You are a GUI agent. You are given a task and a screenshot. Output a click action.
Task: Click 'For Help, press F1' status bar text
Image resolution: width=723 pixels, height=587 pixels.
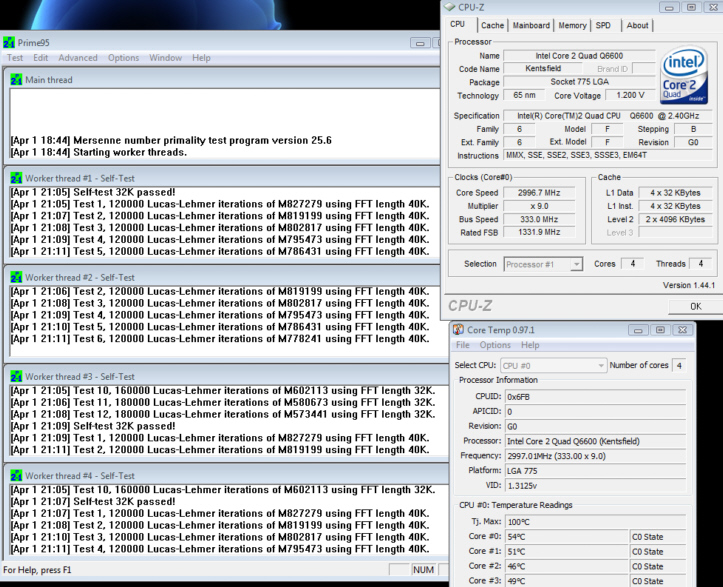[37, 570]
